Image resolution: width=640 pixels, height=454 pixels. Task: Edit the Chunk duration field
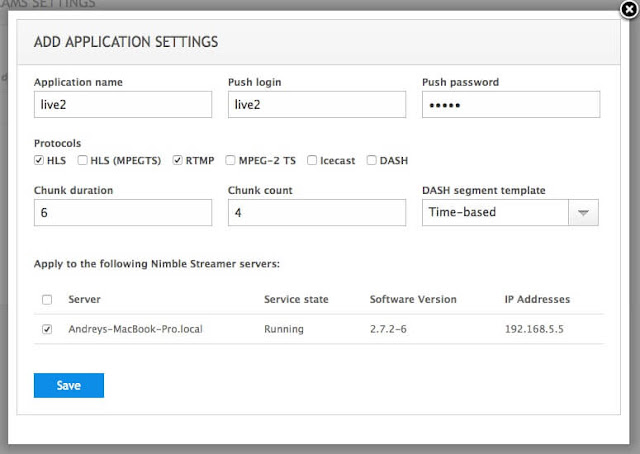coord(123,212)
